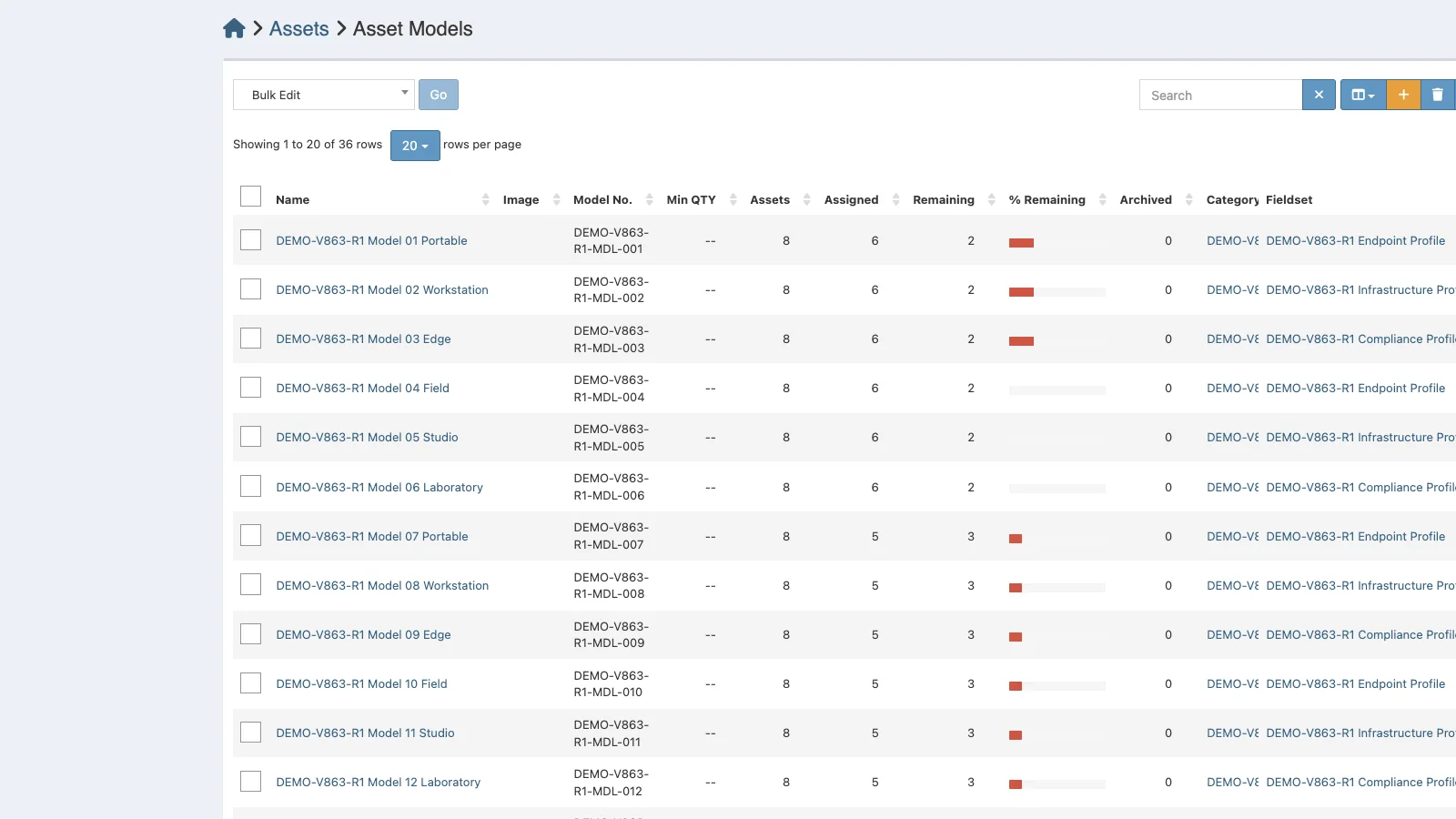1456x819 pixels.
Task: Sort by Model No. column arrows
Action: click(650, 199)
